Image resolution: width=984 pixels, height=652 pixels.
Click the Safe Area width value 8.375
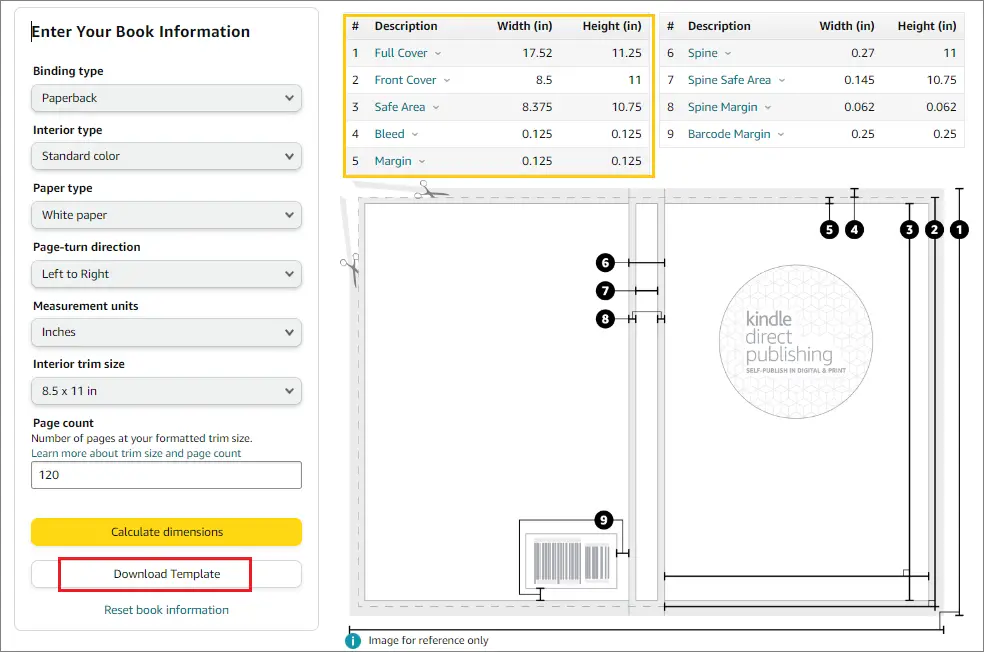click(x=537, y=107)
